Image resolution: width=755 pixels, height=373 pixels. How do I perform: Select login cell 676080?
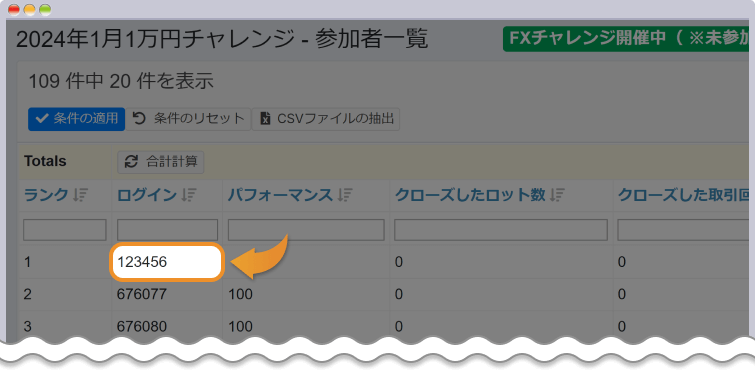(142, 327)
